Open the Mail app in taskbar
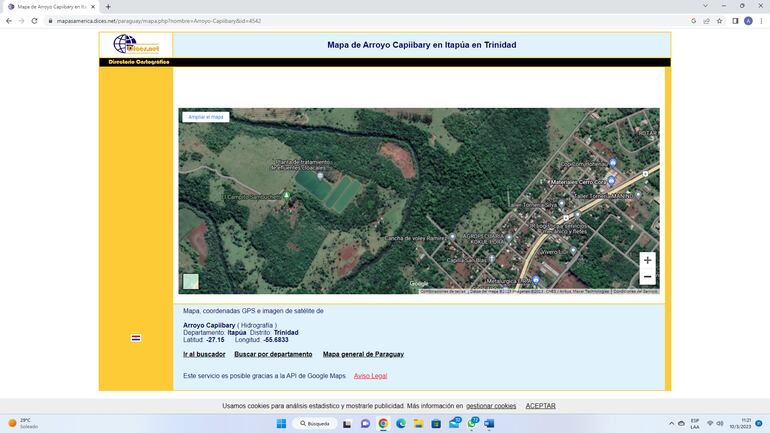Image resolution: width=770 pixels, height=433 pixels. (x=454, y=423)
